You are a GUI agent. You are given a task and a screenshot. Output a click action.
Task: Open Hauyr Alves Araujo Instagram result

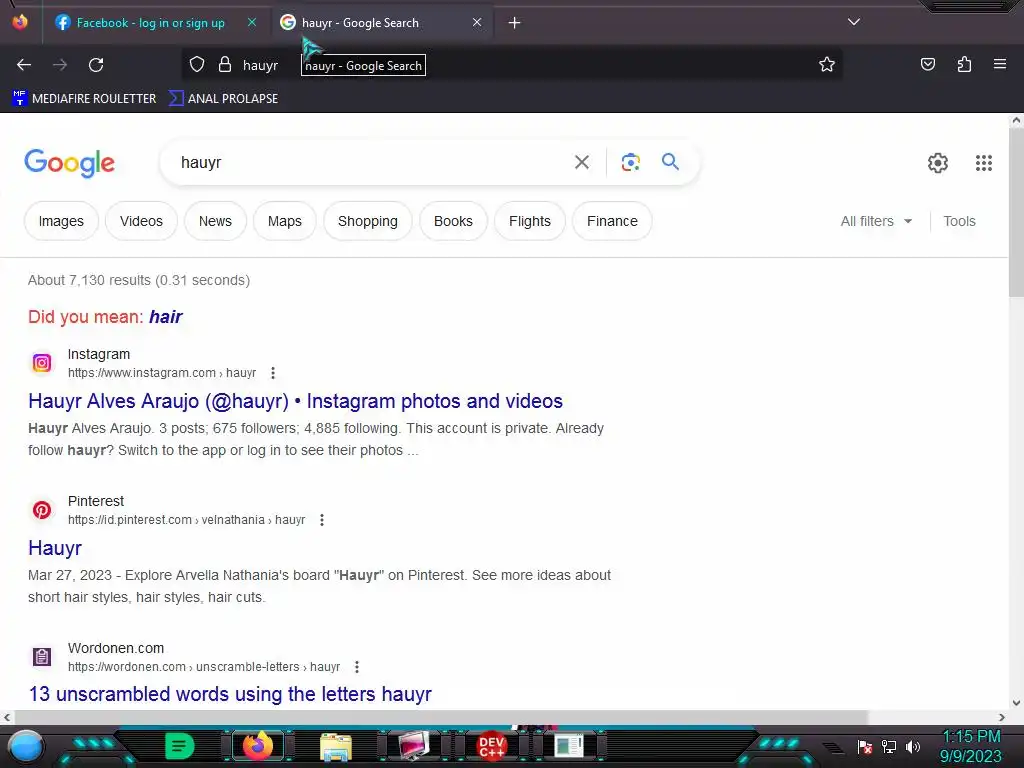coord(295,401)
